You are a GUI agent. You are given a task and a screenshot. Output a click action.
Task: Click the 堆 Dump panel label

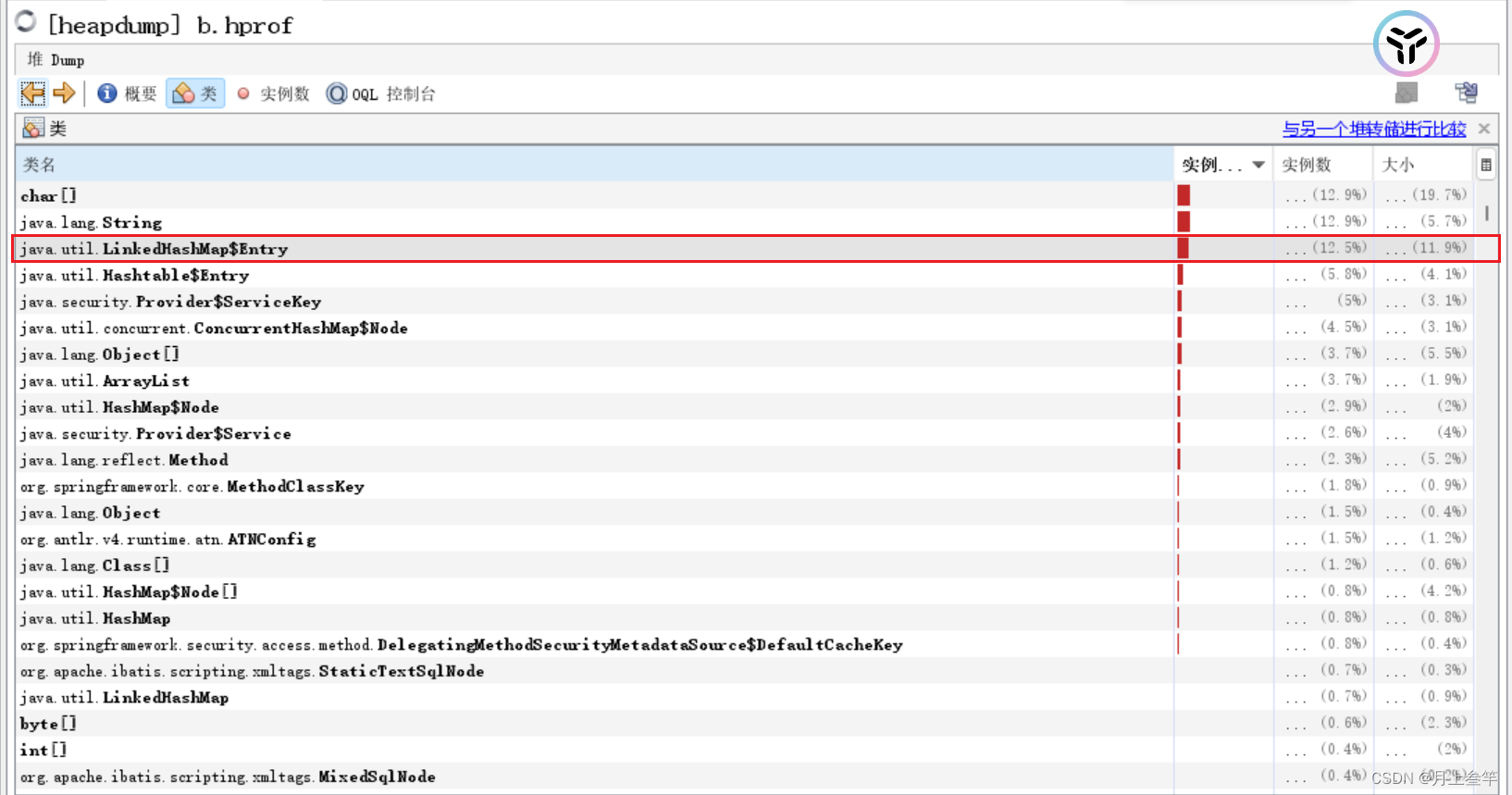56,60
